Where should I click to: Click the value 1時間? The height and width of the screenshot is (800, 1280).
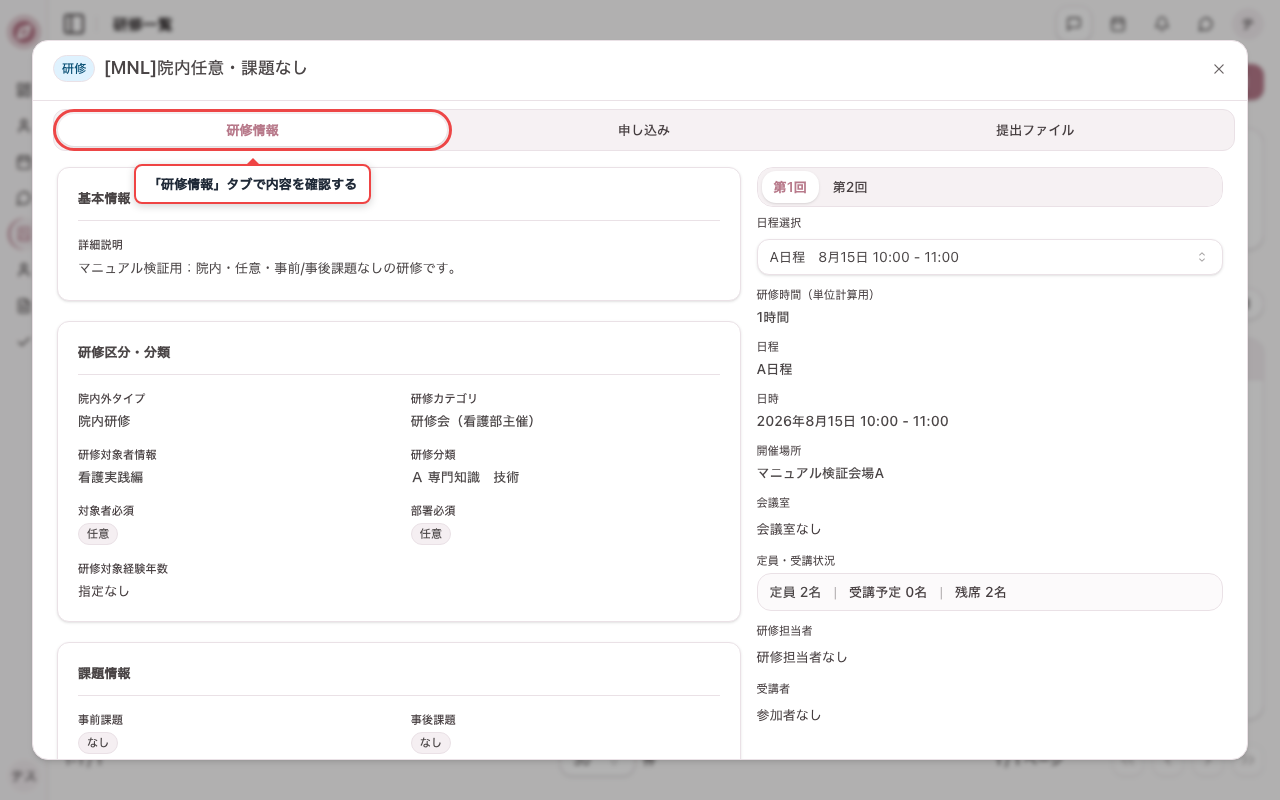tap(773, 317)
